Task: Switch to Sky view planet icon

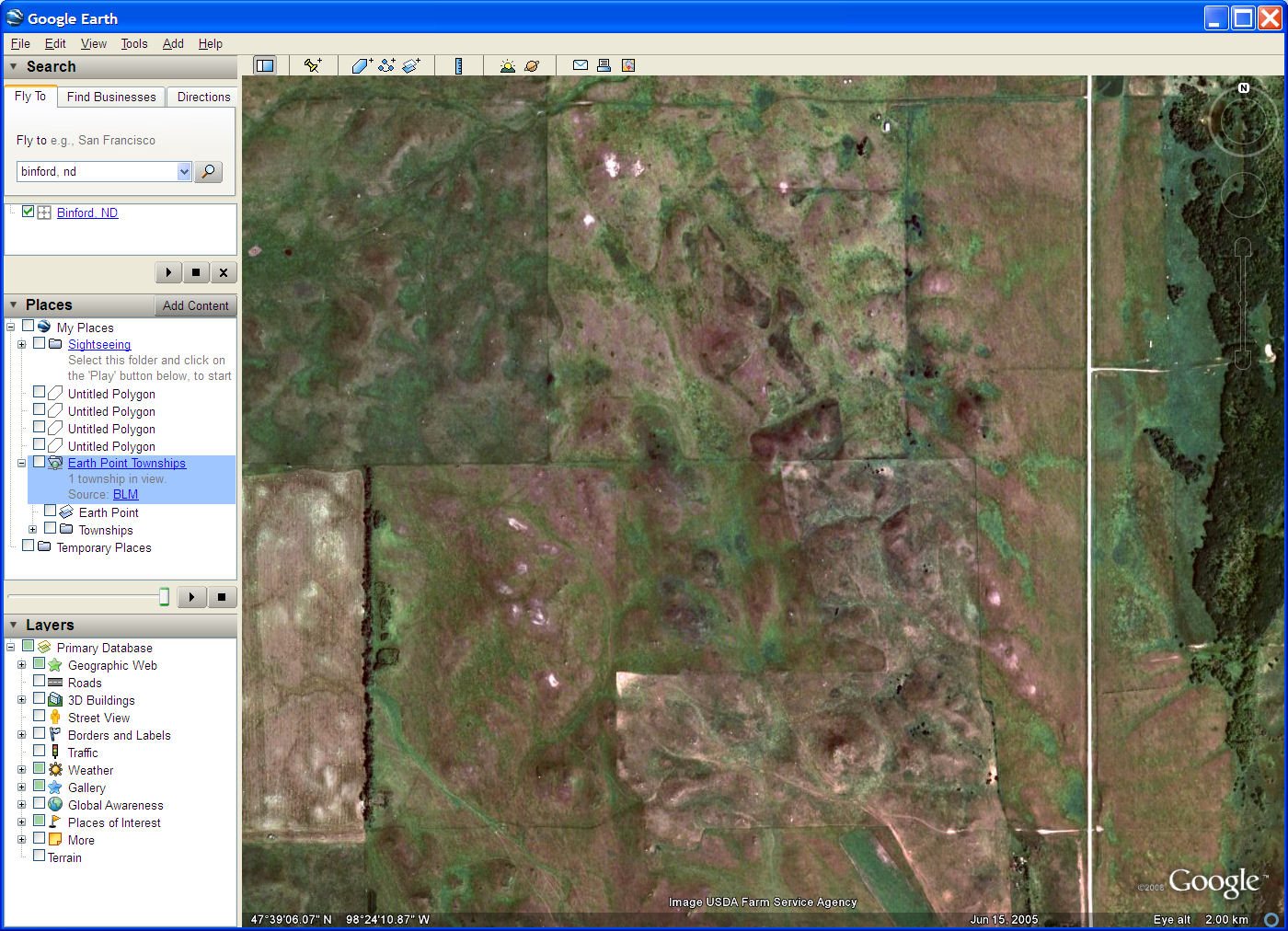Action: pos(532,65)
